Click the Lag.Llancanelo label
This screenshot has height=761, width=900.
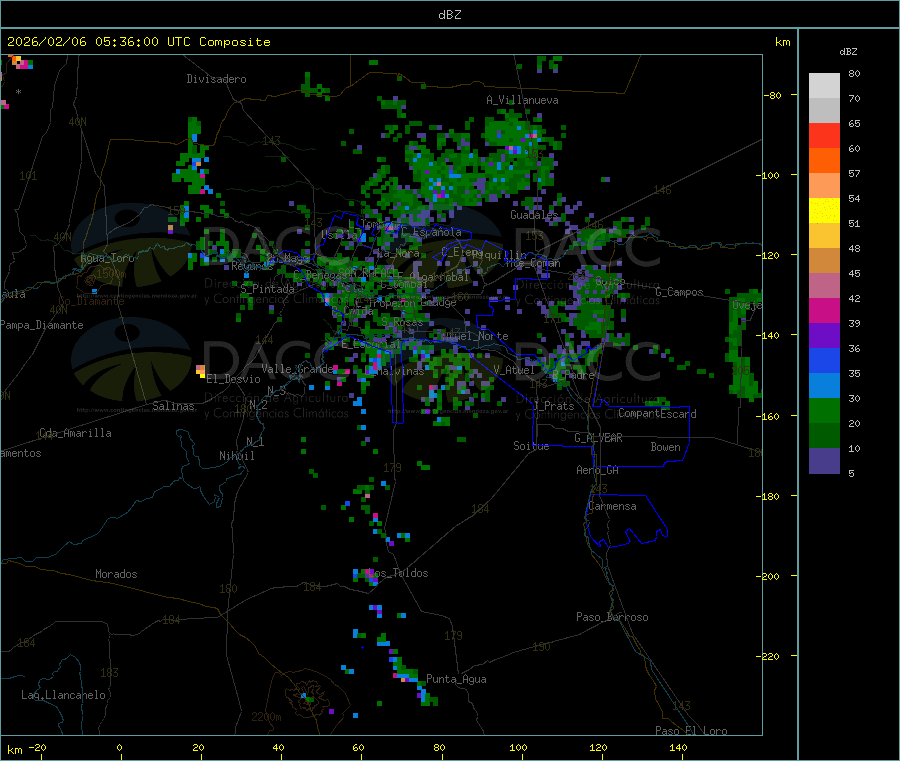64,695
